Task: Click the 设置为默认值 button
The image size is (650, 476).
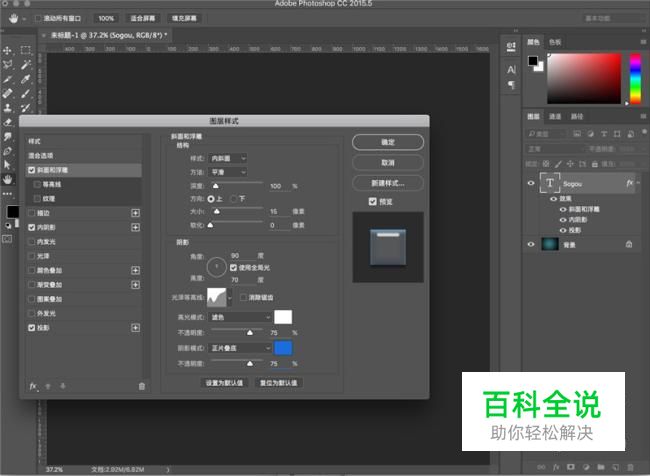Action: tap(224, 383)
